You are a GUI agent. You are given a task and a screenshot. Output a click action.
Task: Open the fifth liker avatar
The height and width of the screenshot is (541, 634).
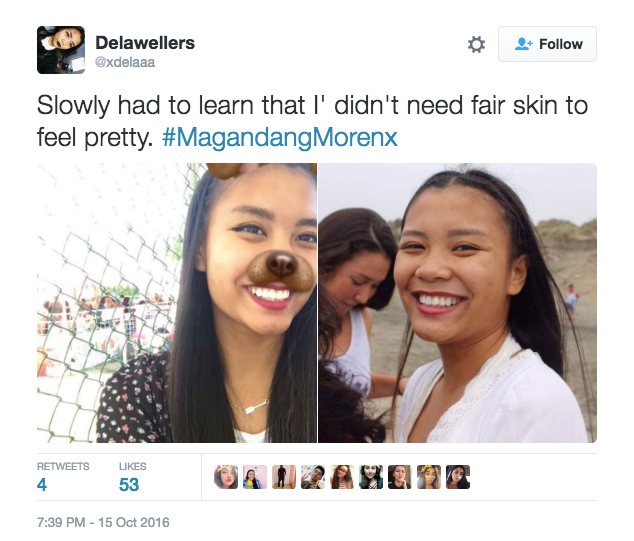point(342,477)
